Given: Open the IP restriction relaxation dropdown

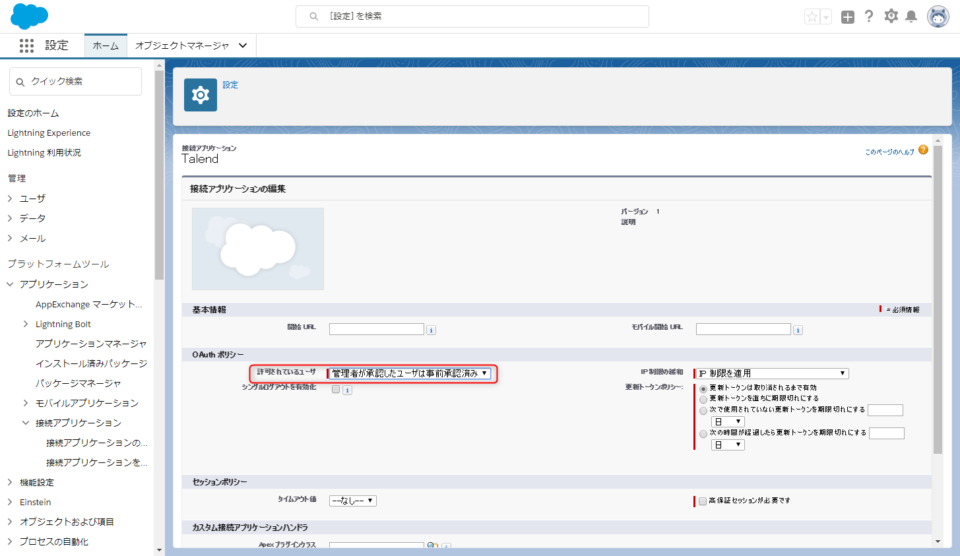Looking at the screenshot, I should coord(772,373).
